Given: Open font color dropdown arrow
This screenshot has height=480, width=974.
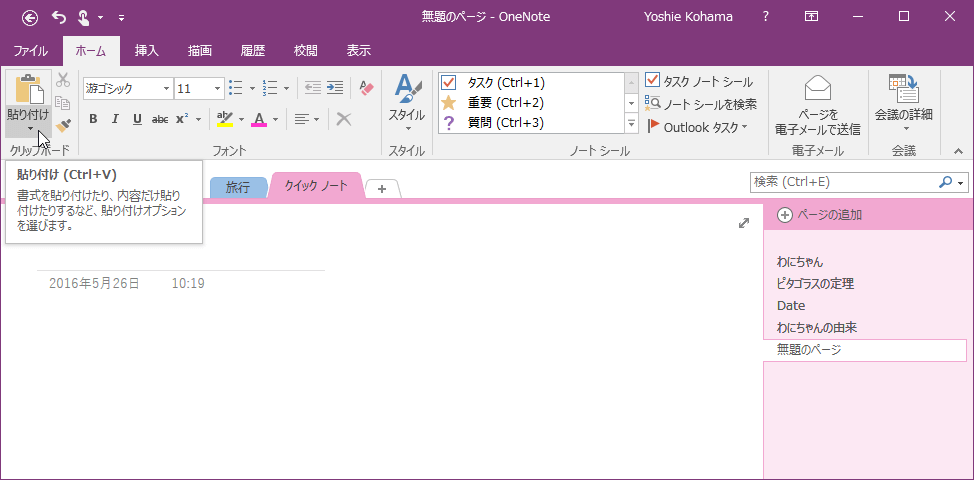Looking at the screenshot, I should pyautogui.click(x=275, y=119).
